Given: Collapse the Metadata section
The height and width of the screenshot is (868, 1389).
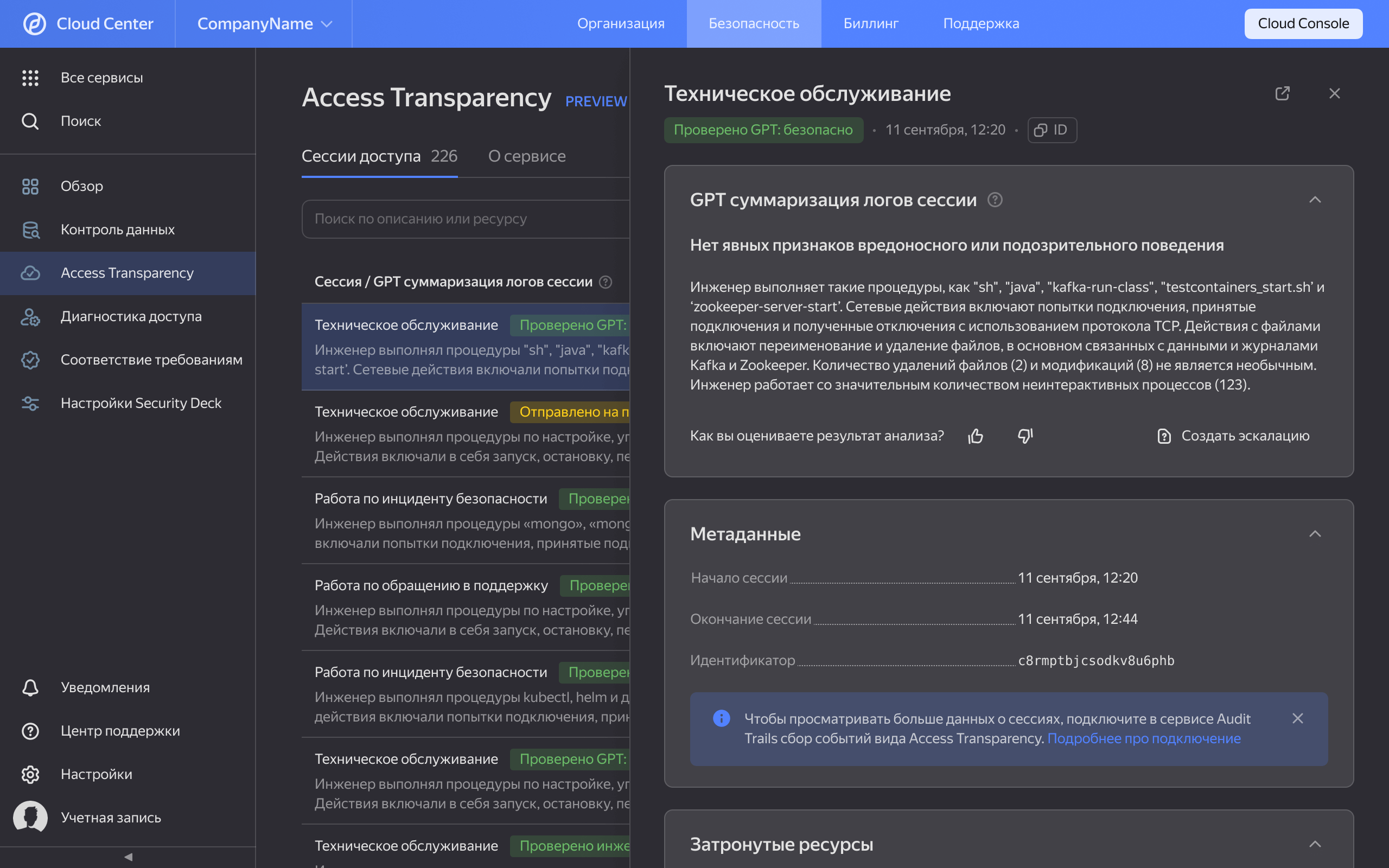Looking at the screenshot, I should click(1314, 534).
